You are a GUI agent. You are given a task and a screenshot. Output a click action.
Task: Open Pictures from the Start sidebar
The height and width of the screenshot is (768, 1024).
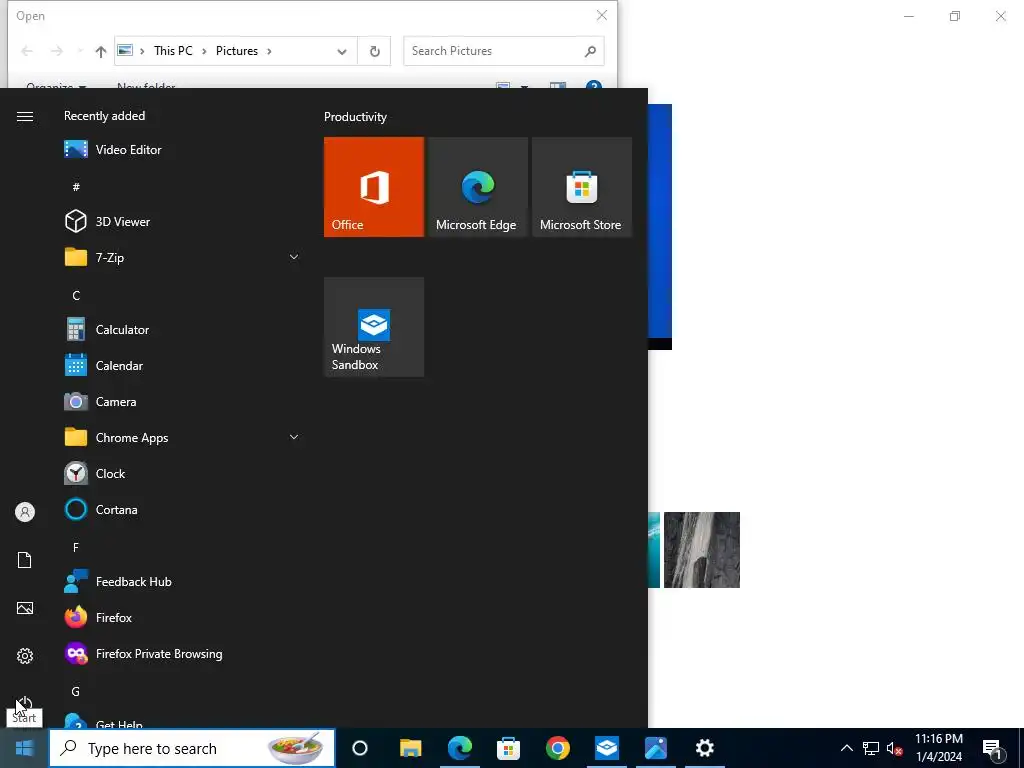[25, 608]
